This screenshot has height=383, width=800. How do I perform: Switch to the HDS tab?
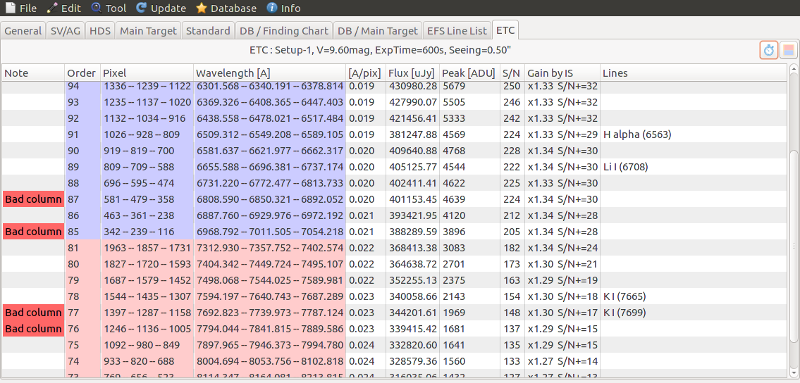99,31
